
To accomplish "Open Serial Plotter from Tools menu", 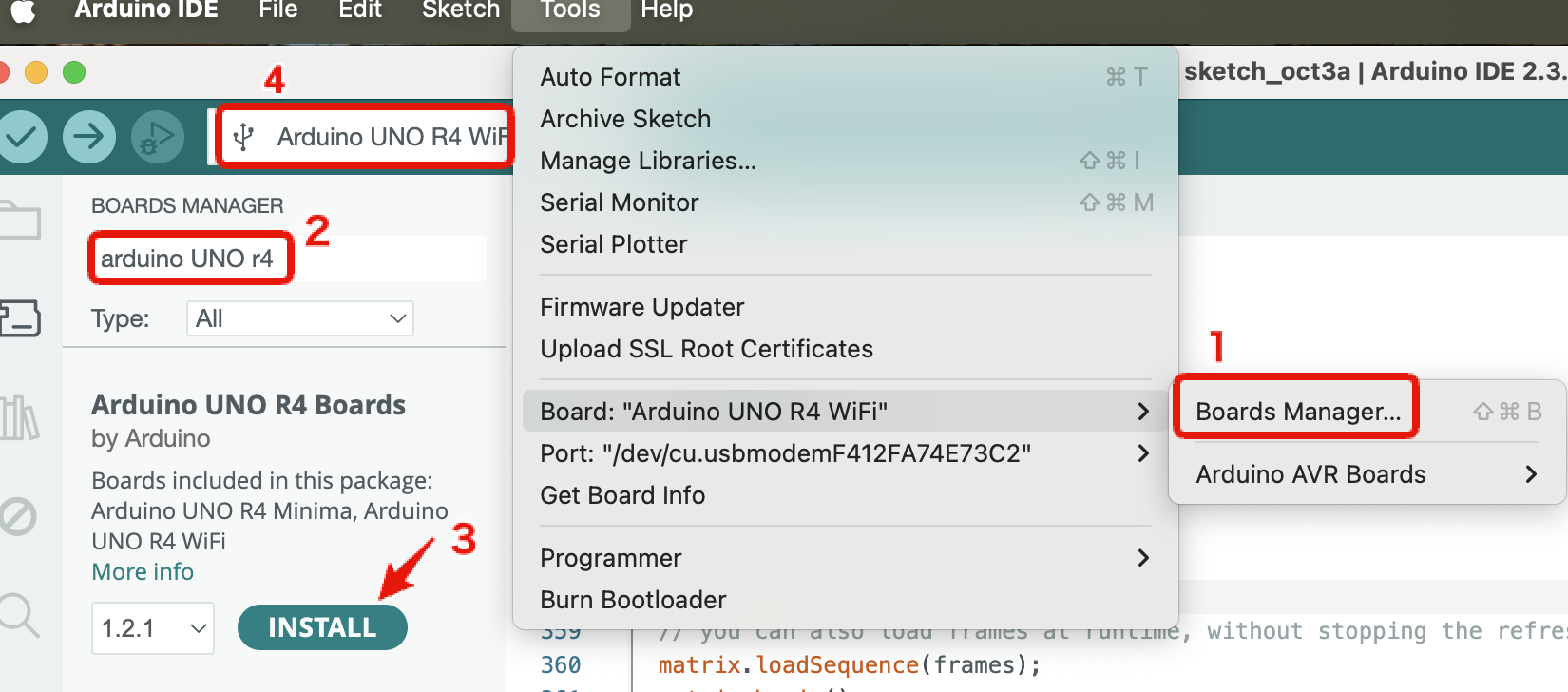I will 846,243.
